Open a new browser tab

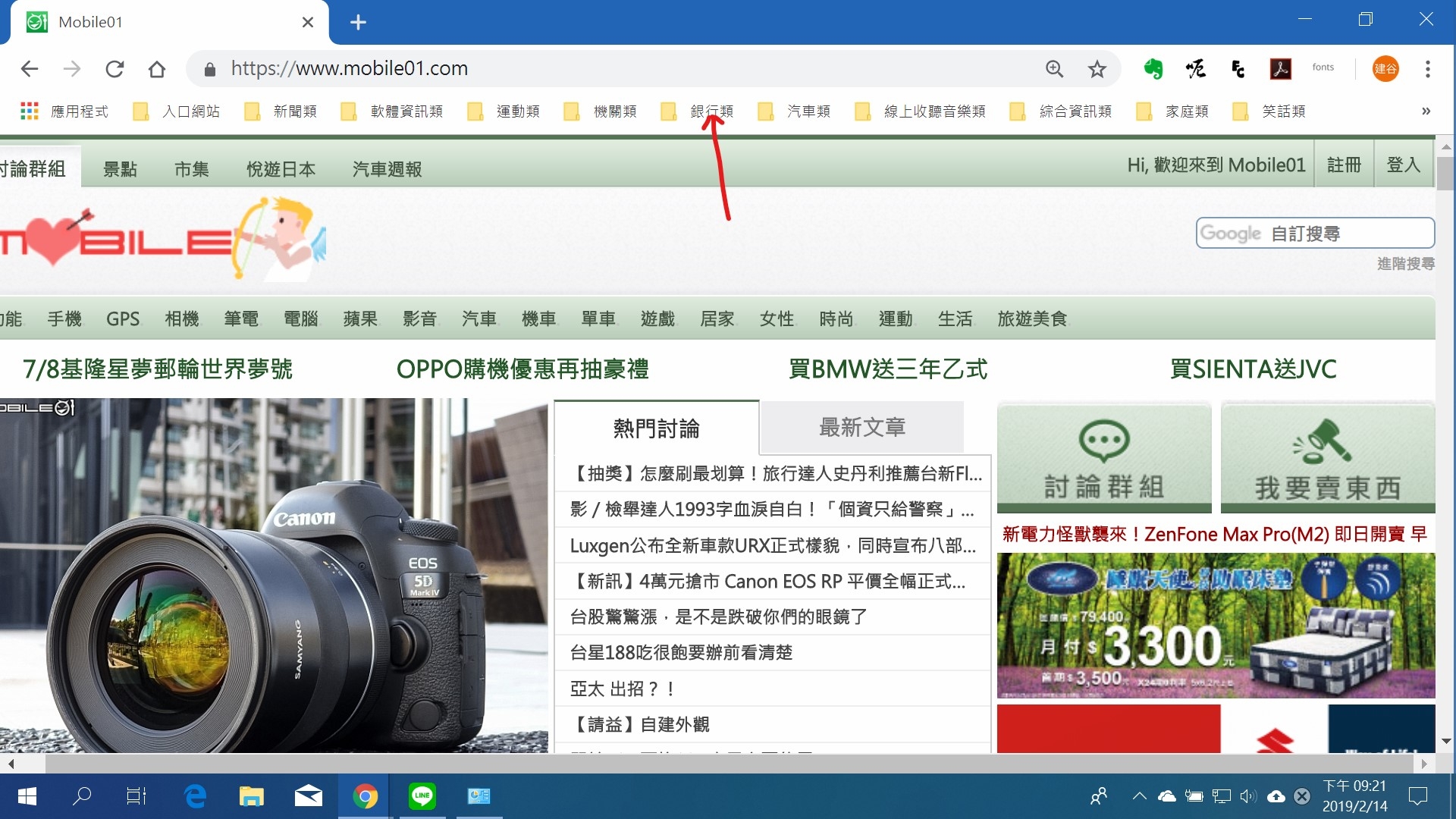(359, 22)
